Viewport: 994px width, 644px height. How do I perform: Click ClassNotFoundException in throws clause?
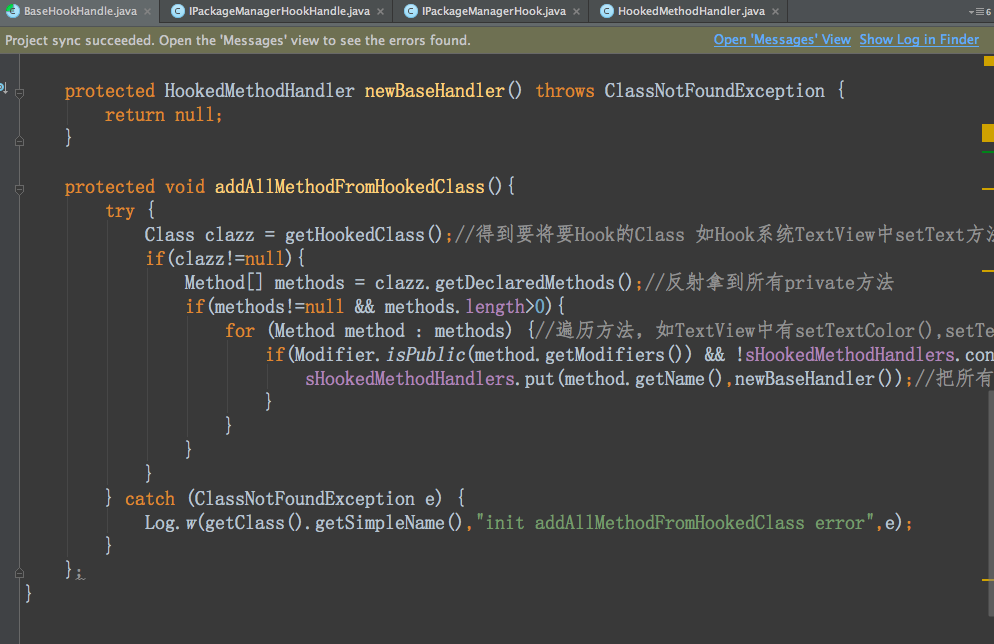[714, 91]
